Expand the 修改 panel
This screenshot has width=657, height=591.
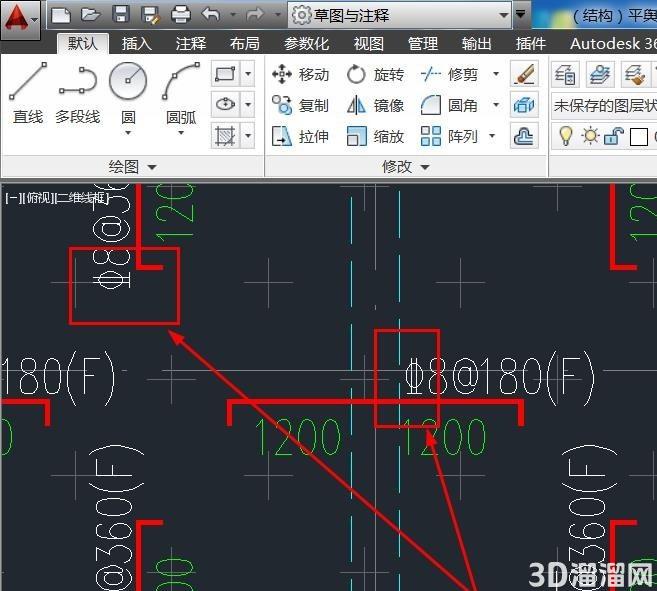tap(406, 167)
